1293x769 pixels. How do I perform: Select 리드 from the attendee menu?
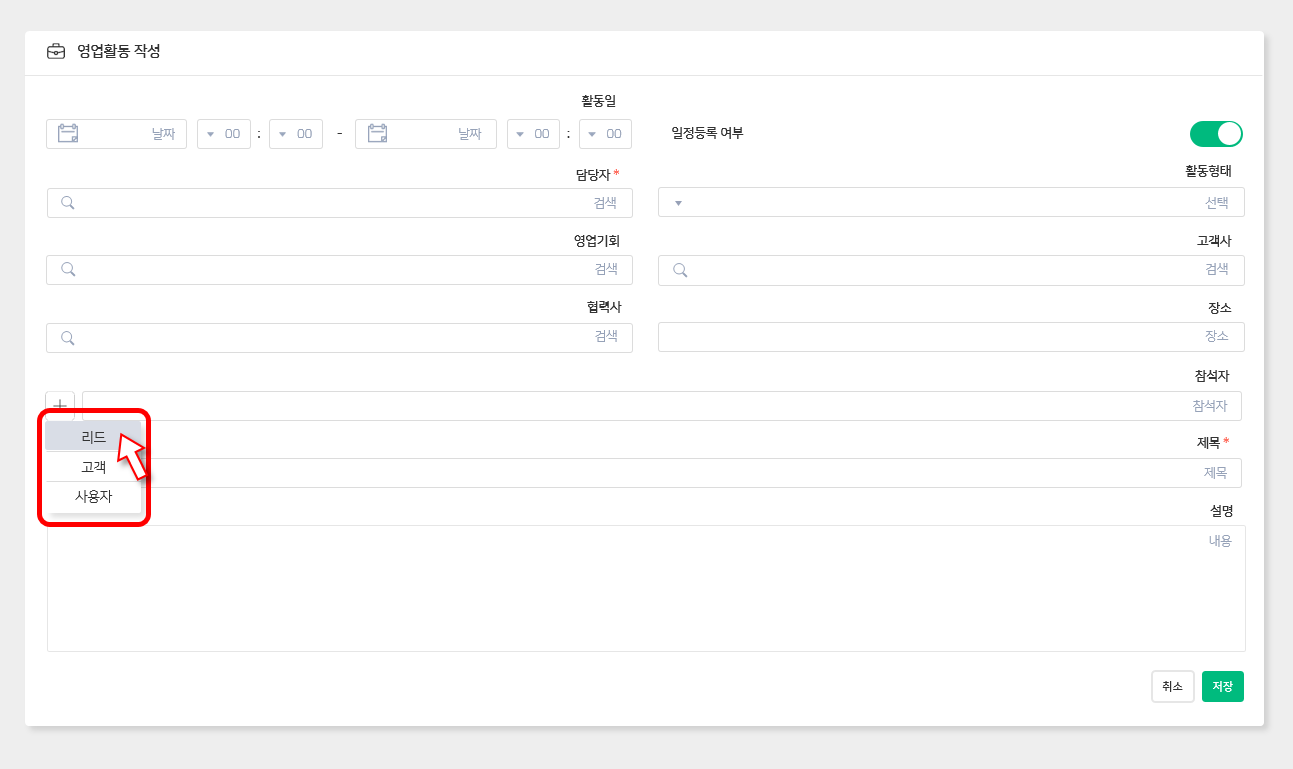pyautogui.click(x=93, y=437)
